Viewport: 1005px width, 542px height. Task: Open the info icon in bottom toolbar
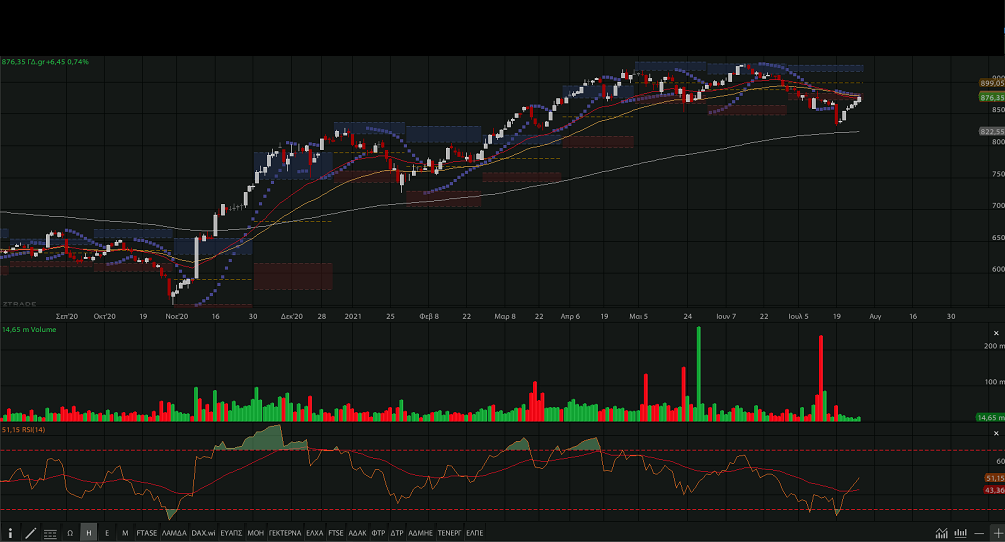(10, 533)
